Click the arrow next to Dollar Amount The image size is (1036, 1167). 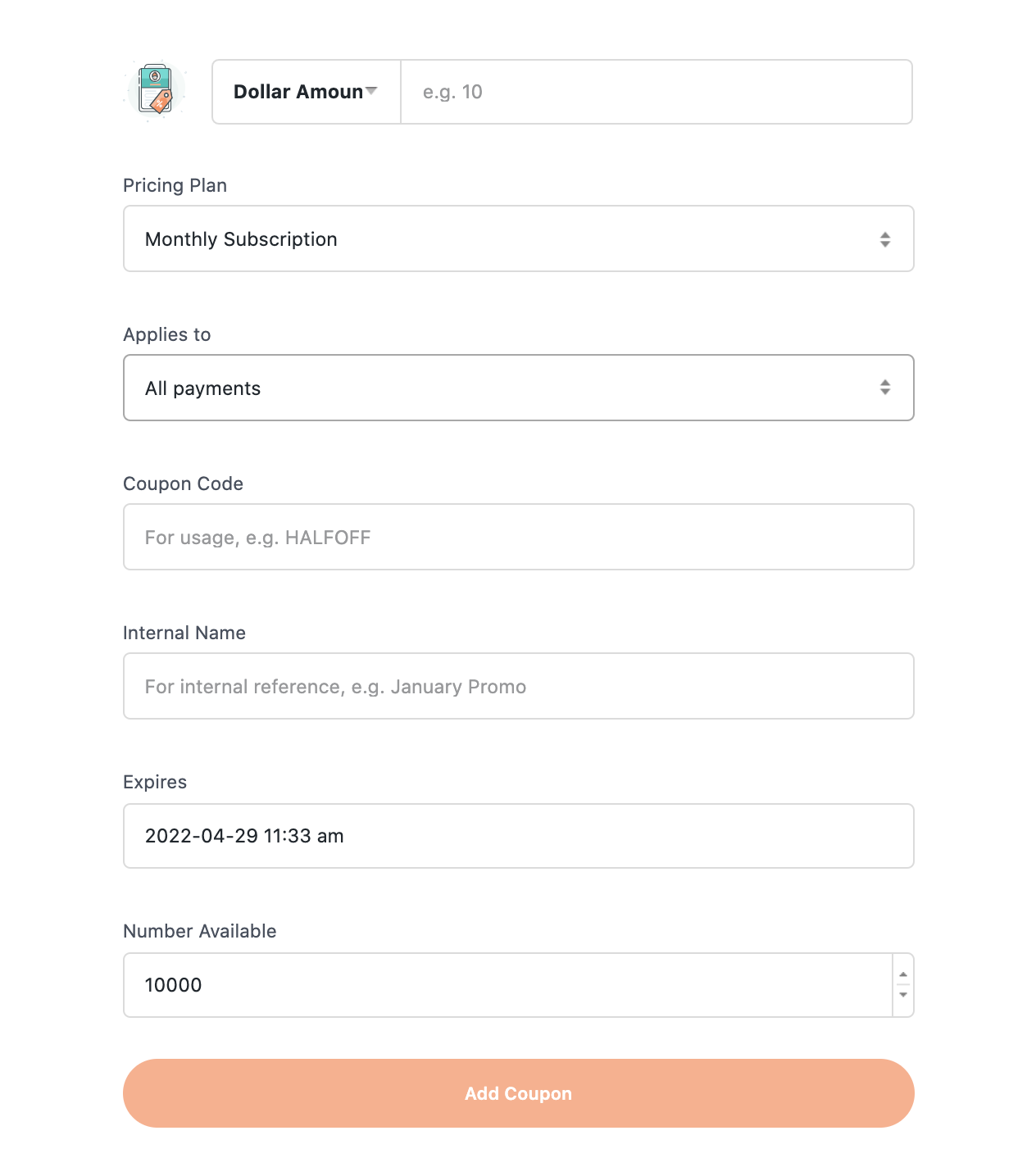[x=371, y=91]
